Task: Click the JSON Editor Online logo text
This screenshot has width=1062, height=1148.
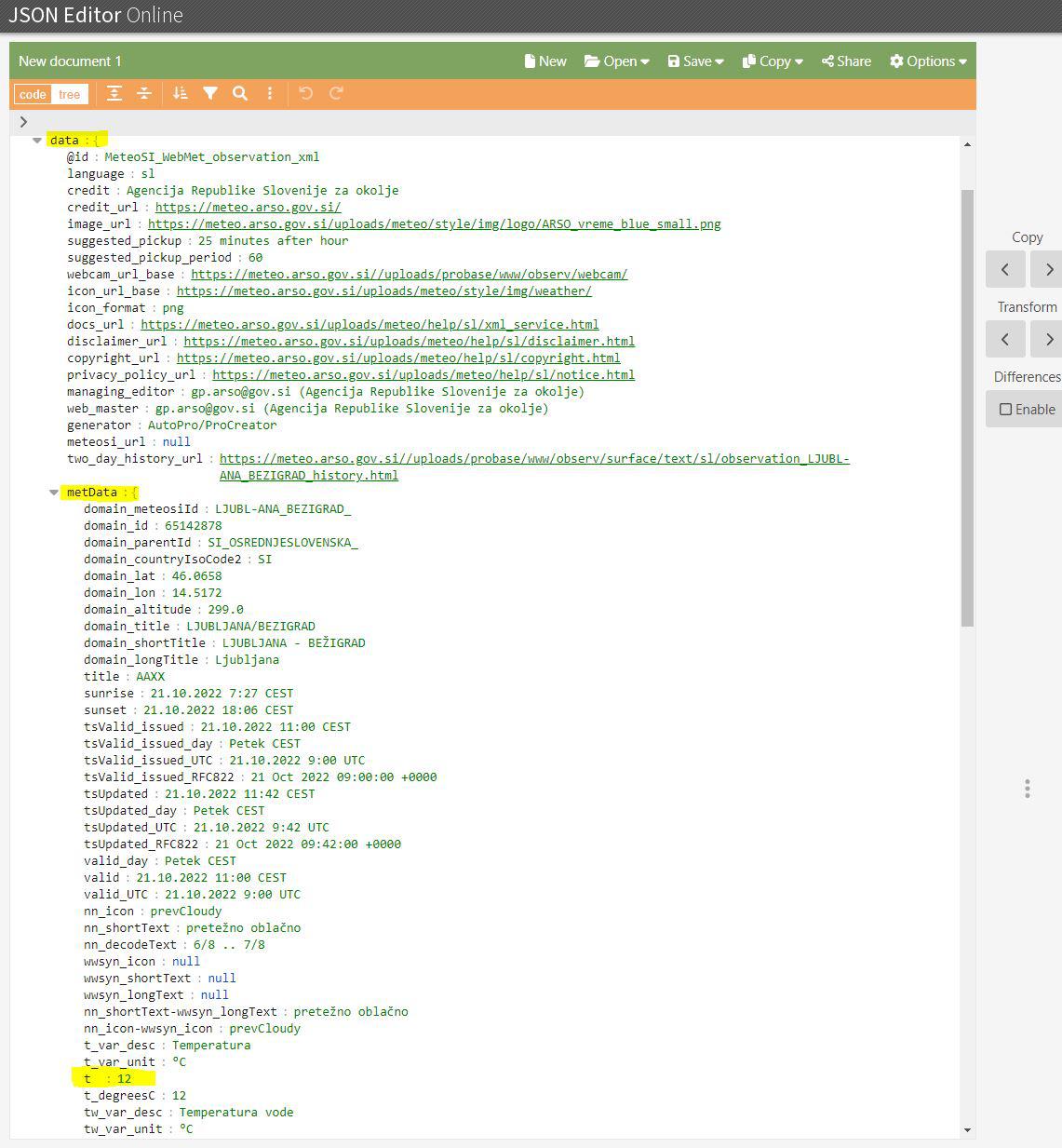Action: click(96, 16)
